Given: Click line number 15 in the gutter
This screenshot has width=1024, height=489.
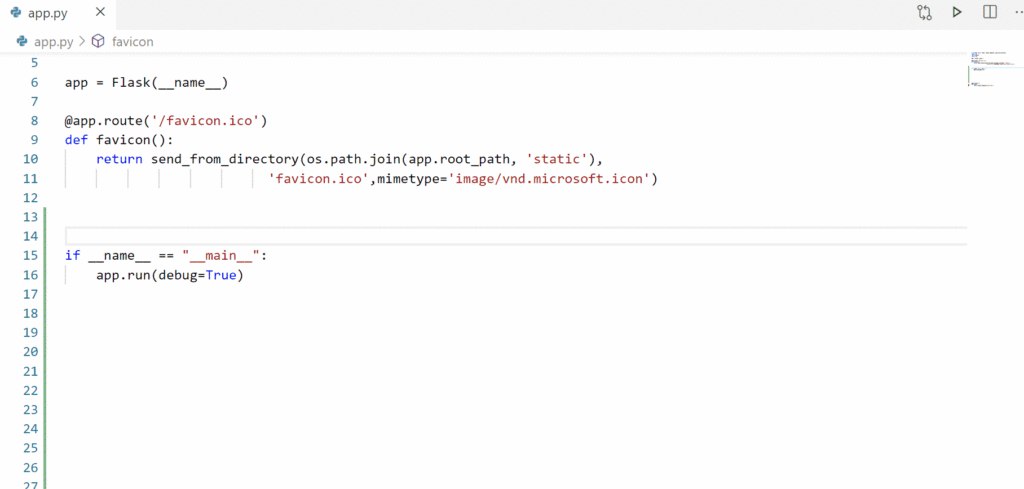Looking at the screenshot, I should pyautogui.click(x=31, y=255).
